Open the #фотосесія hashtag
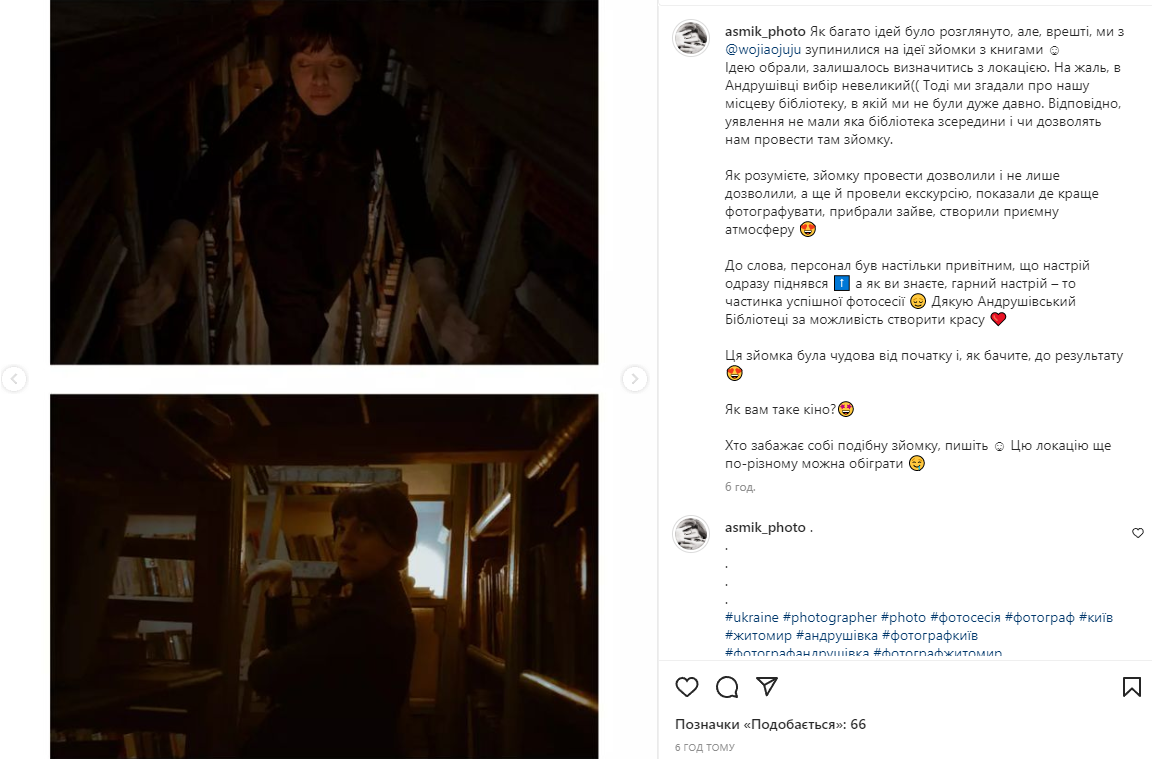 [965, 617]
